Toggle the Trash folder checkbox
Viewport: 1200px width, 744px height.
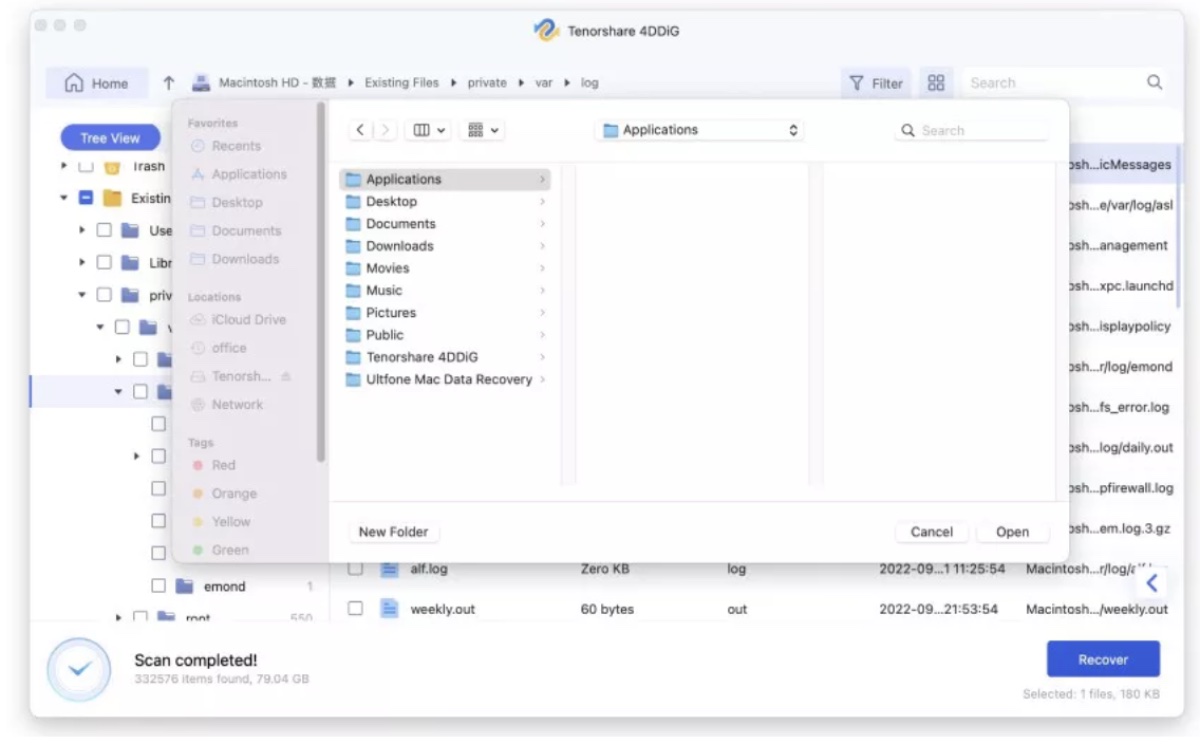tap(86, 166)
